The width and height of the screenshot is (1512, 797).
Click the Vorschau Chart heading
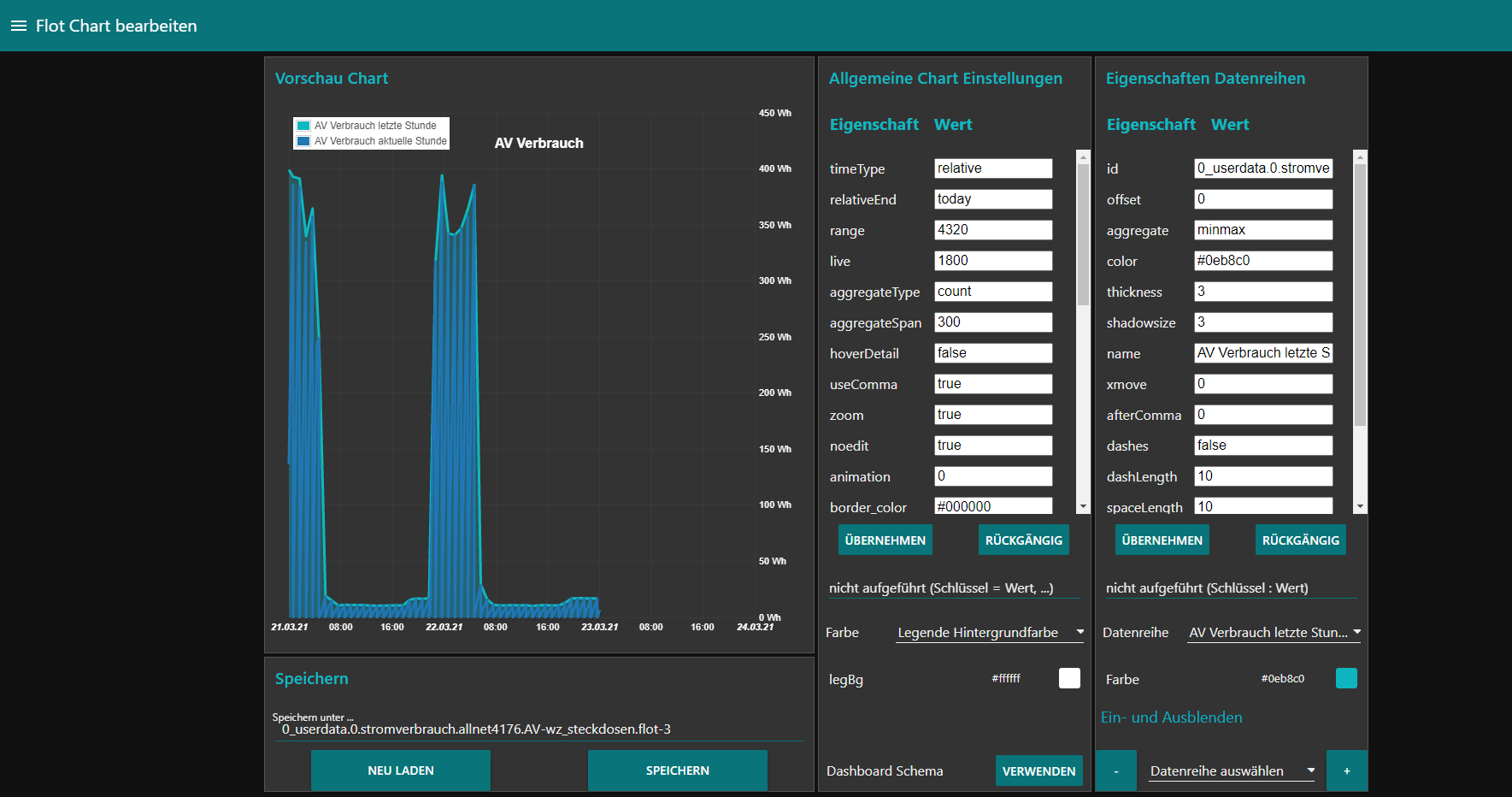pyautogui.click(x=332, y=78)
